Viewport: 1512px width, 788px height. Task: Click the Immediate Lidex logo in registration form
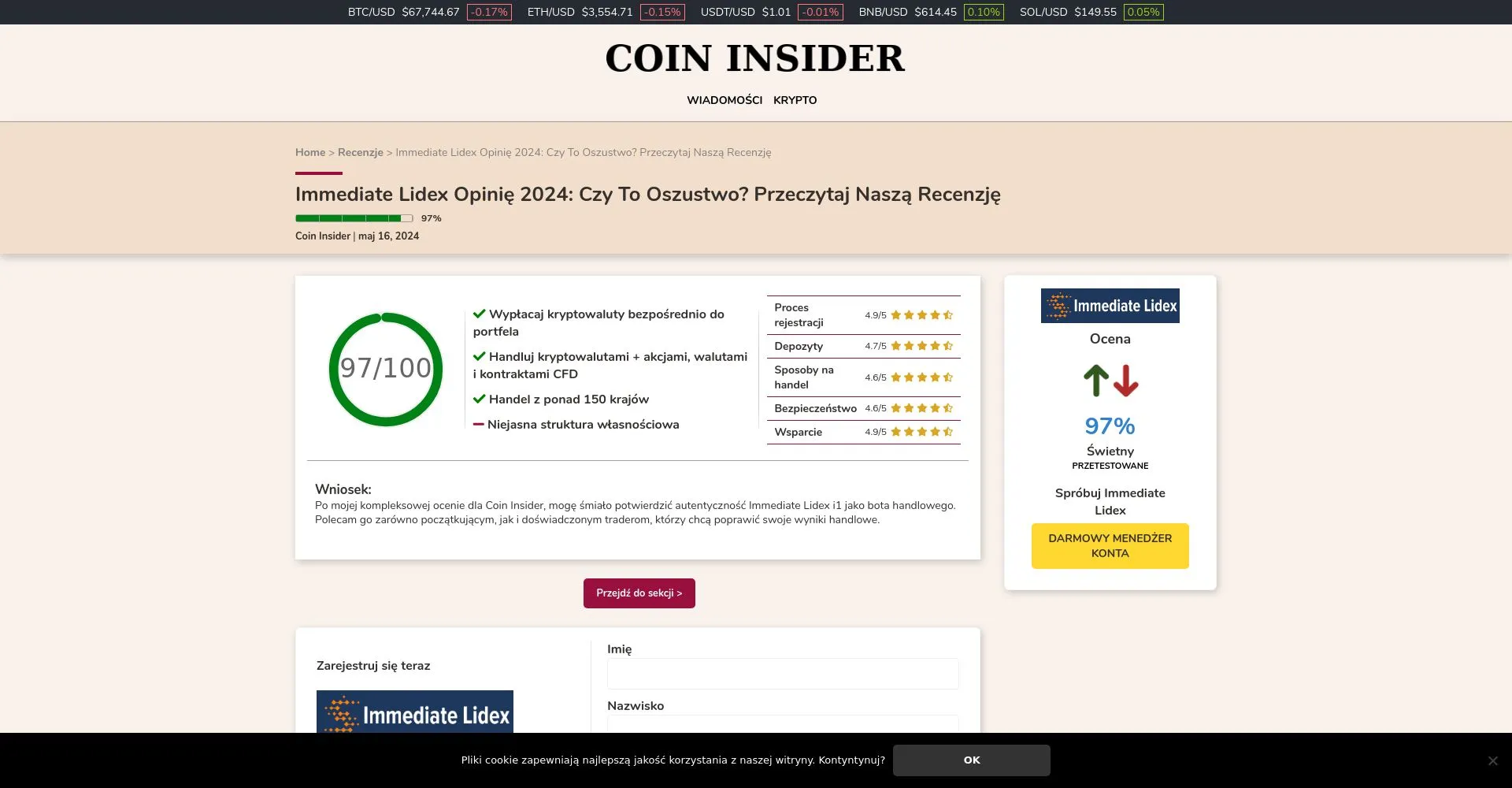[x=415, y=712]
